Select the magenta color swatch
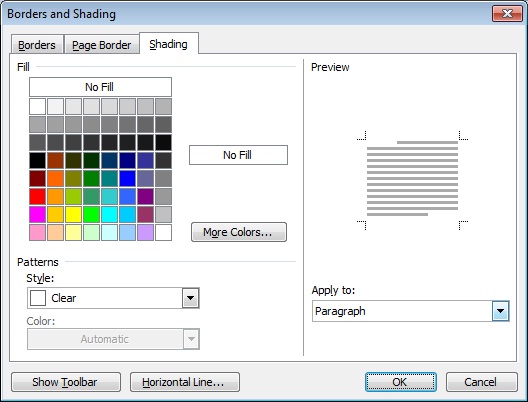This screenshot has height=402, width=528. click(37, 215)
